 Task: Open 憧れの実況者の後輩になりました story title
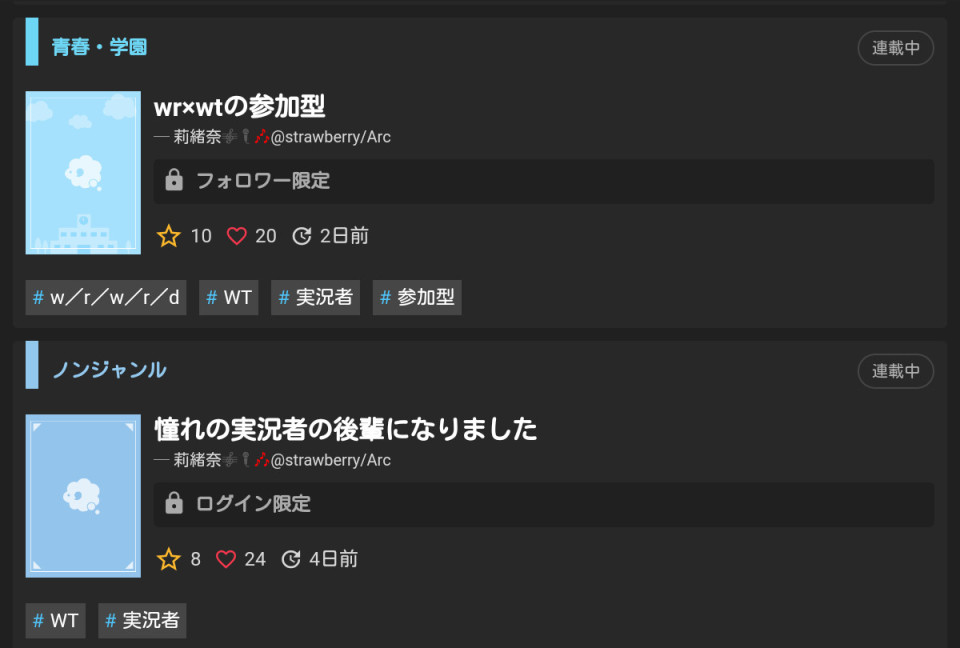pos(345,429)
